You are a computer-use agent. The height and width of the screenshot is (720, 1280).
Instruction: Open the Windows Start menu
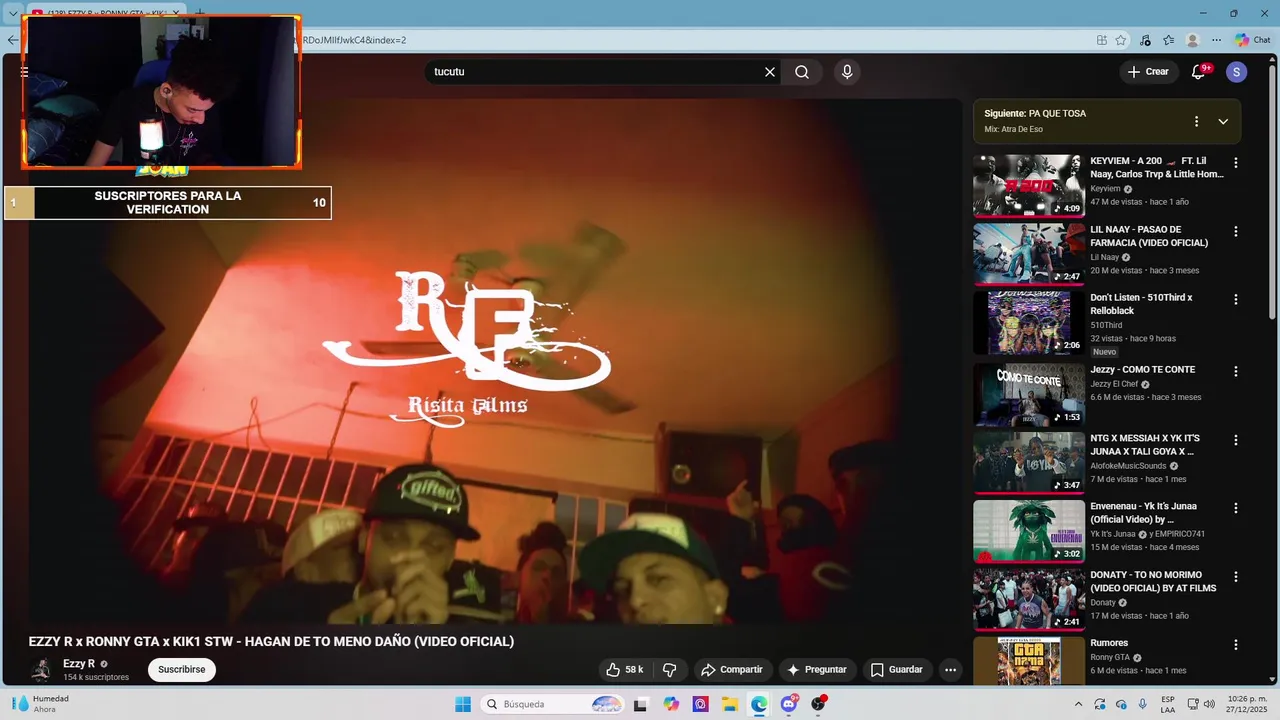(x=463, y=704)
